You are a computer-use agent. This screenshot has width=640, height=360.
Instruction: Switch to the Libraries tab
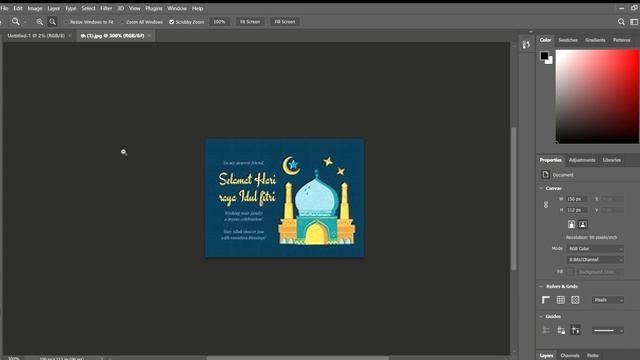coord(612,160)
